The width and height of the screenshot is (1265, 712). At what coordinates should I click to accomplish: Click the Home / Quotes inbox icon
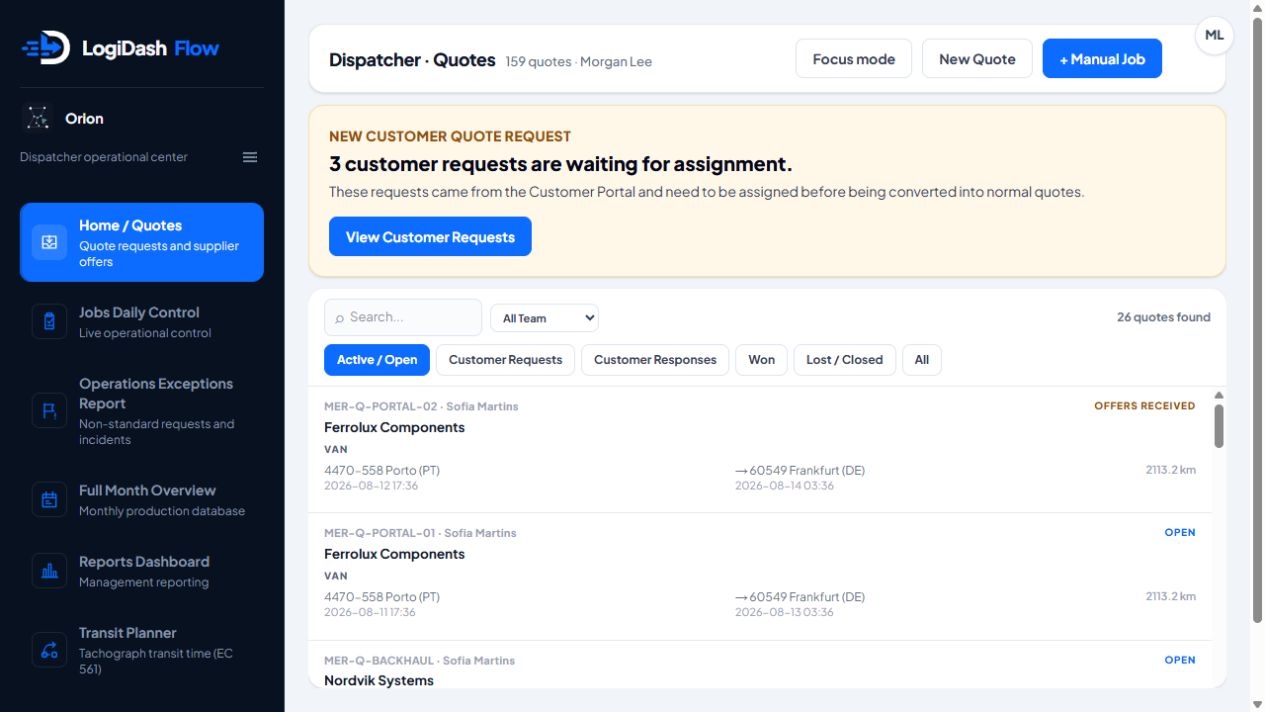coord(49,242)
